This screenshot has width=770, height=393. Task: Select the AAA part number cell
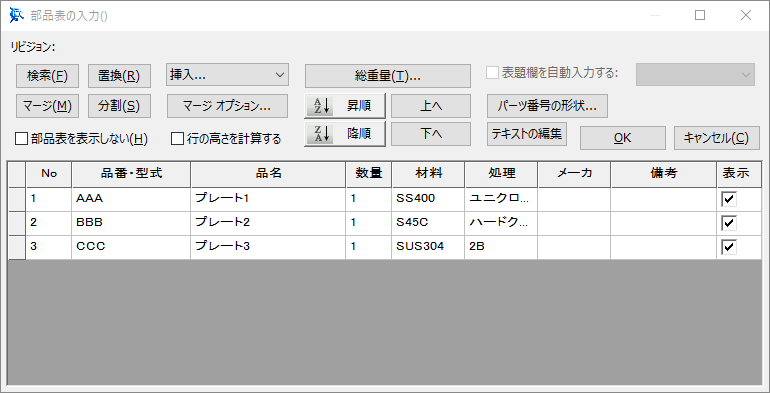[x=131, y=199]
